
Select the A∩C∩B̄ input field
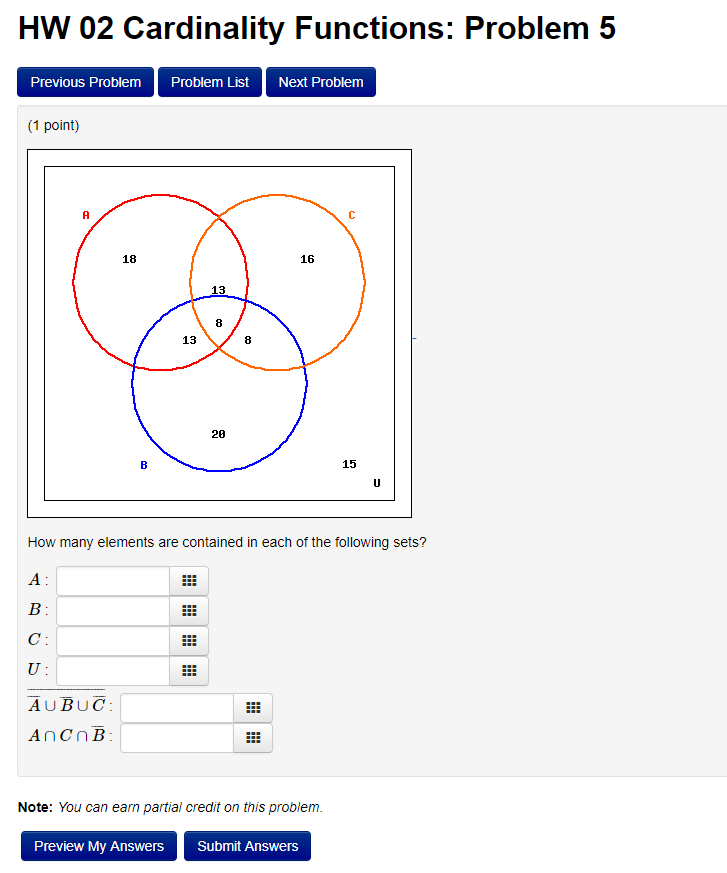click(x=176, y=738)
